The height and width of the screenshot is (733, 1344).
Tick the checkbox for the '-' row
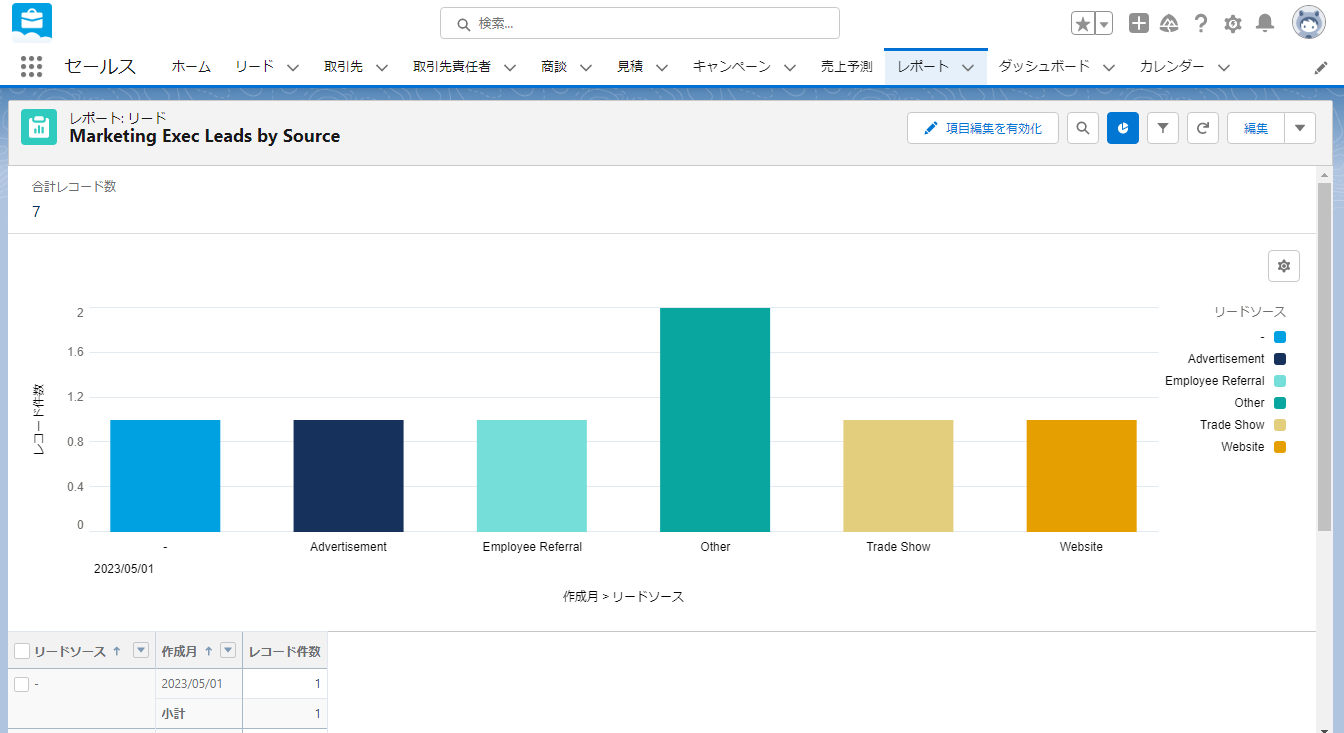coord(22,684)
